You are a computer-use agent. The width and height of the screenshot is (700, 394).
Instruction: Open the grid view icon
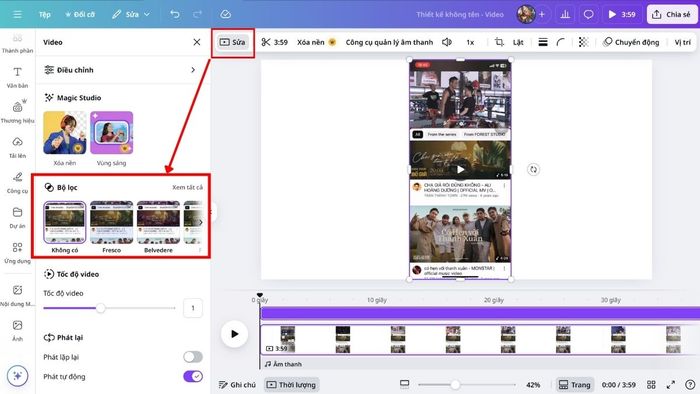(x=651, y=385)
